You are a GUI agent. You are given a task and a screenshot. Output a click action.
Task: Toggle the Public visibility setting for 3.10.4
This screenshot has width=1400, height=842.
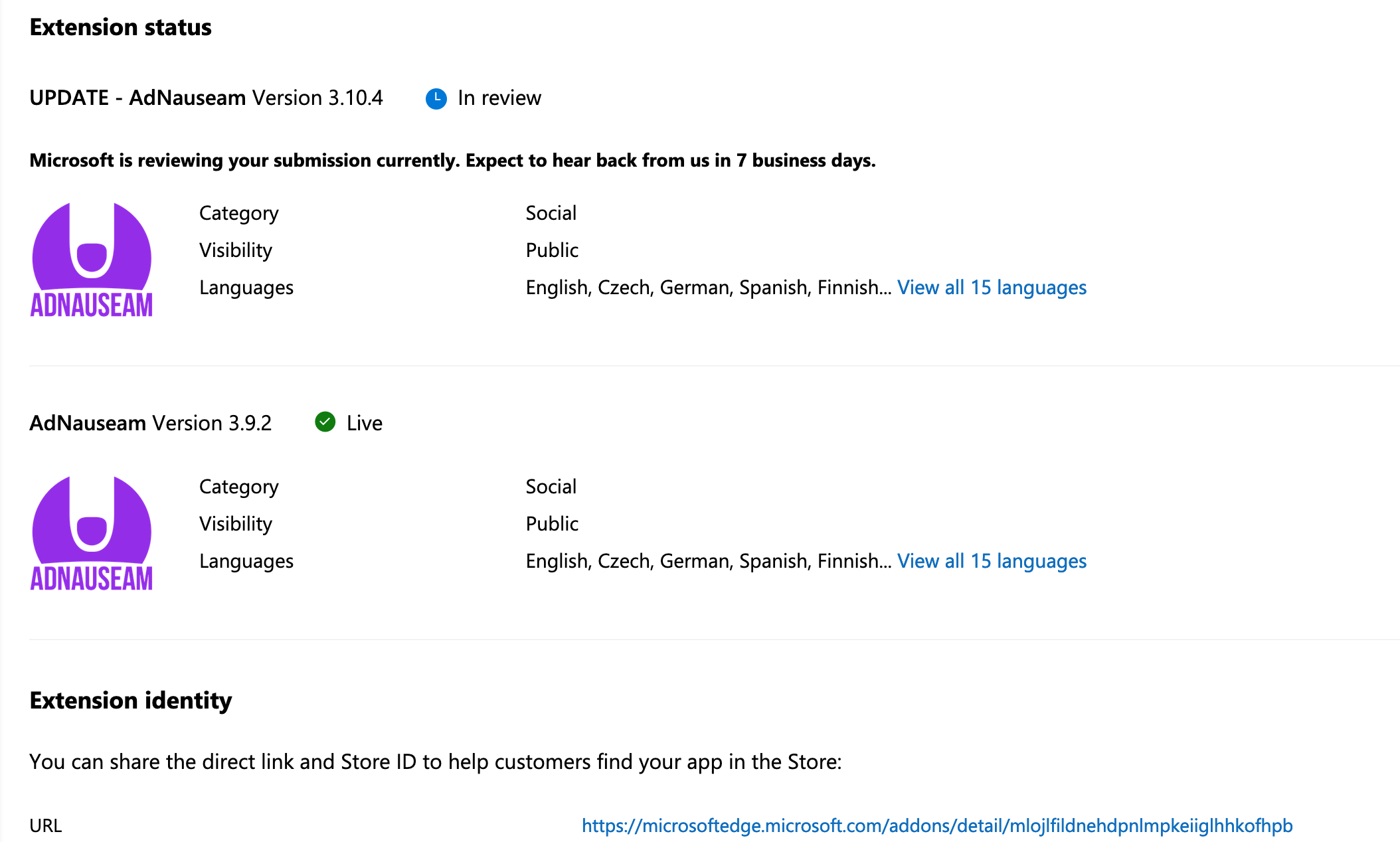point(551,250)
